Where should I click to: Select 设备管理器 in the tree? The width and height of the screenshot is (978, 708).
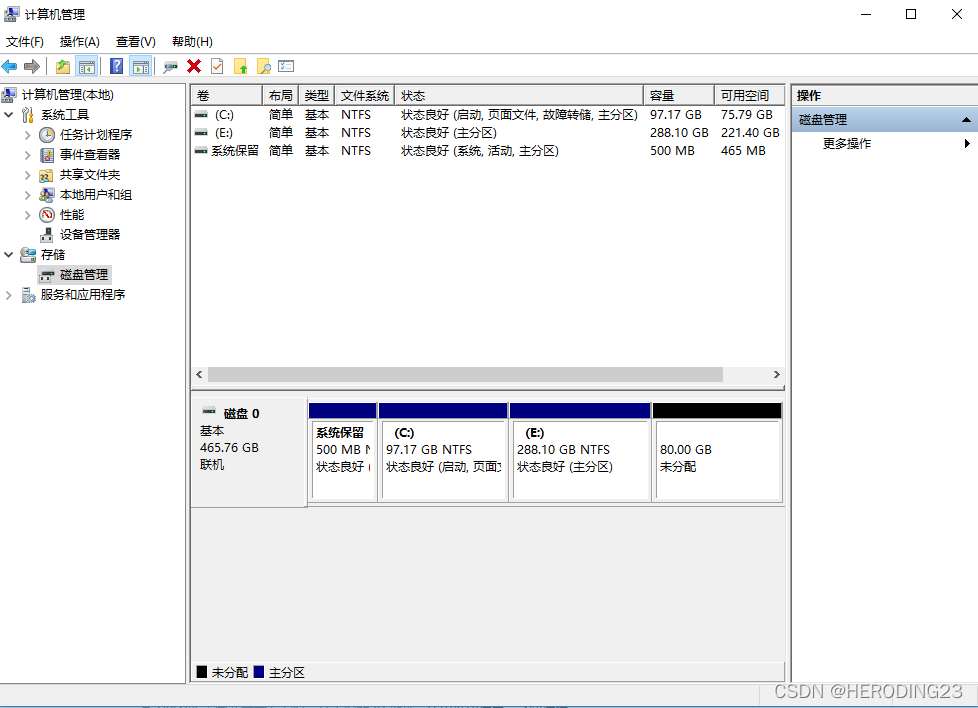[x=89, y=234]
